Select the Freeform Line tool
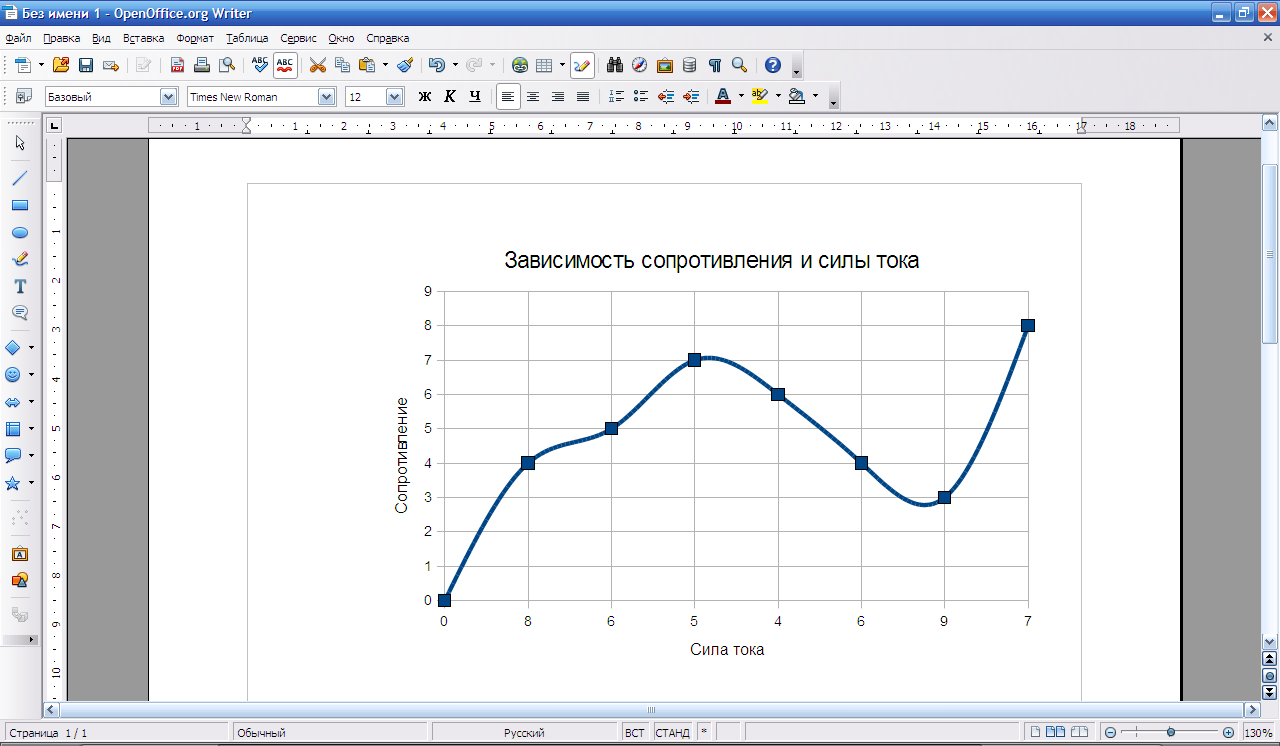The height and width of the screenshot is (746, 1280). [19, 258]
